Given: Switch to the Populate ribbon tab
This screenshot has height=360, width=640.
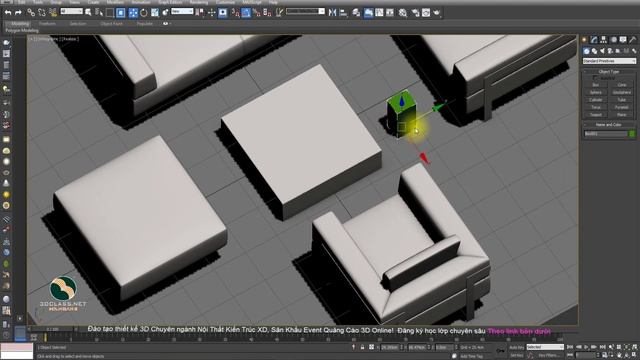Looking at the screenshot, I should [x=144, y=24].
